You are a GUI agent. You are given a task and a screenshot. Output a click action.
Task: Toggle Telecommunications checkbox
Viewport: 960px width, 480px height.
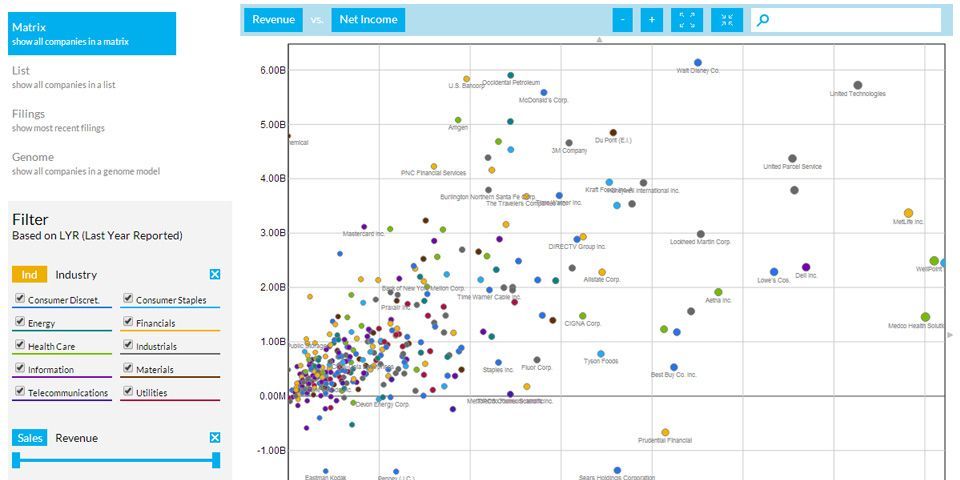[20, 391]
